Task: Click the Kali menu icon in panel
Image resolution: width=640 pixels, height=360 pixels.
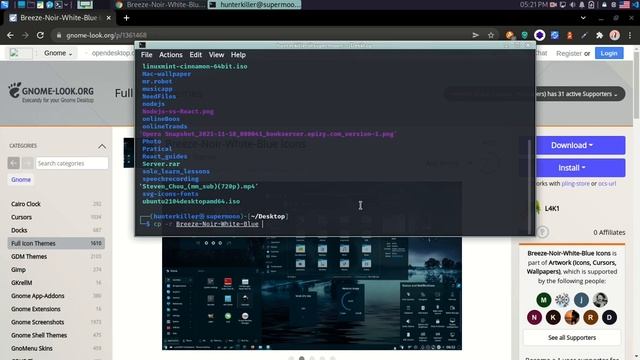Action: coord(4,5)
